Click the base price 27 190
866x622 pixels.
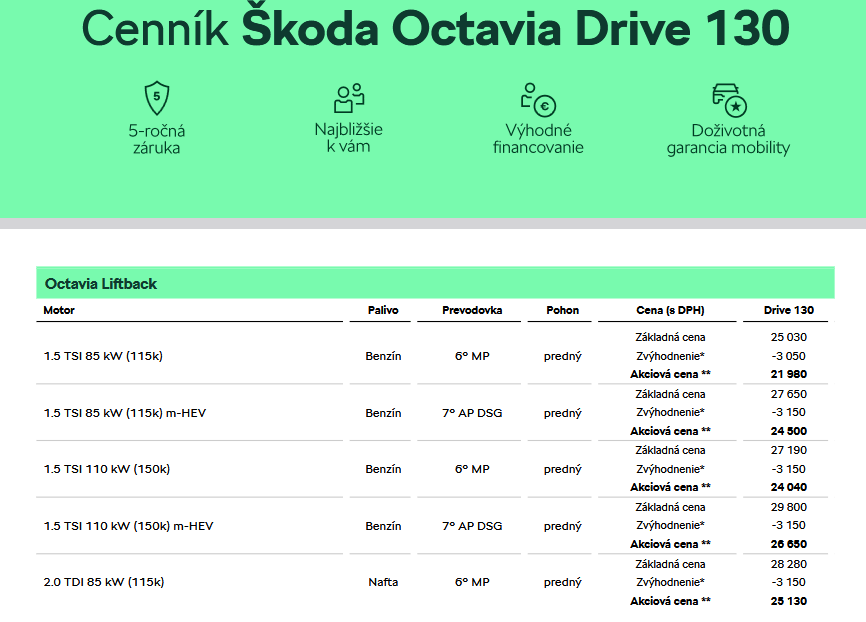(789, 450)
